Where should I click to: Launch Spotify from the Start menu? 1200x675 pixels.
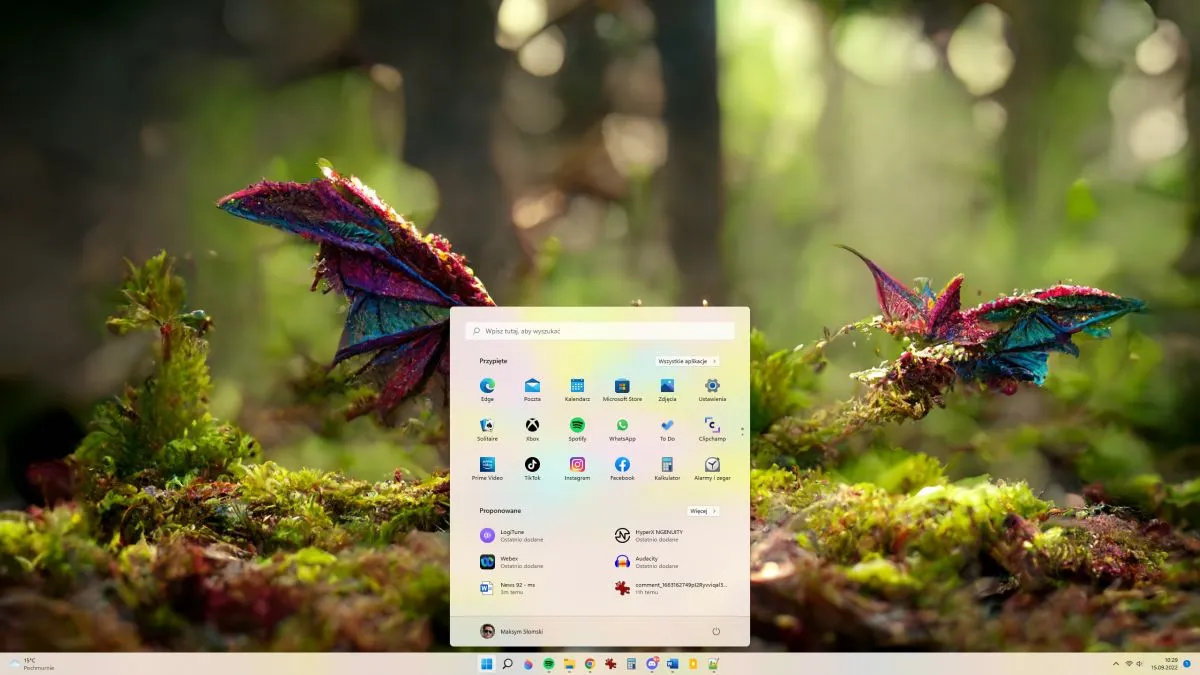coord(575,428)
